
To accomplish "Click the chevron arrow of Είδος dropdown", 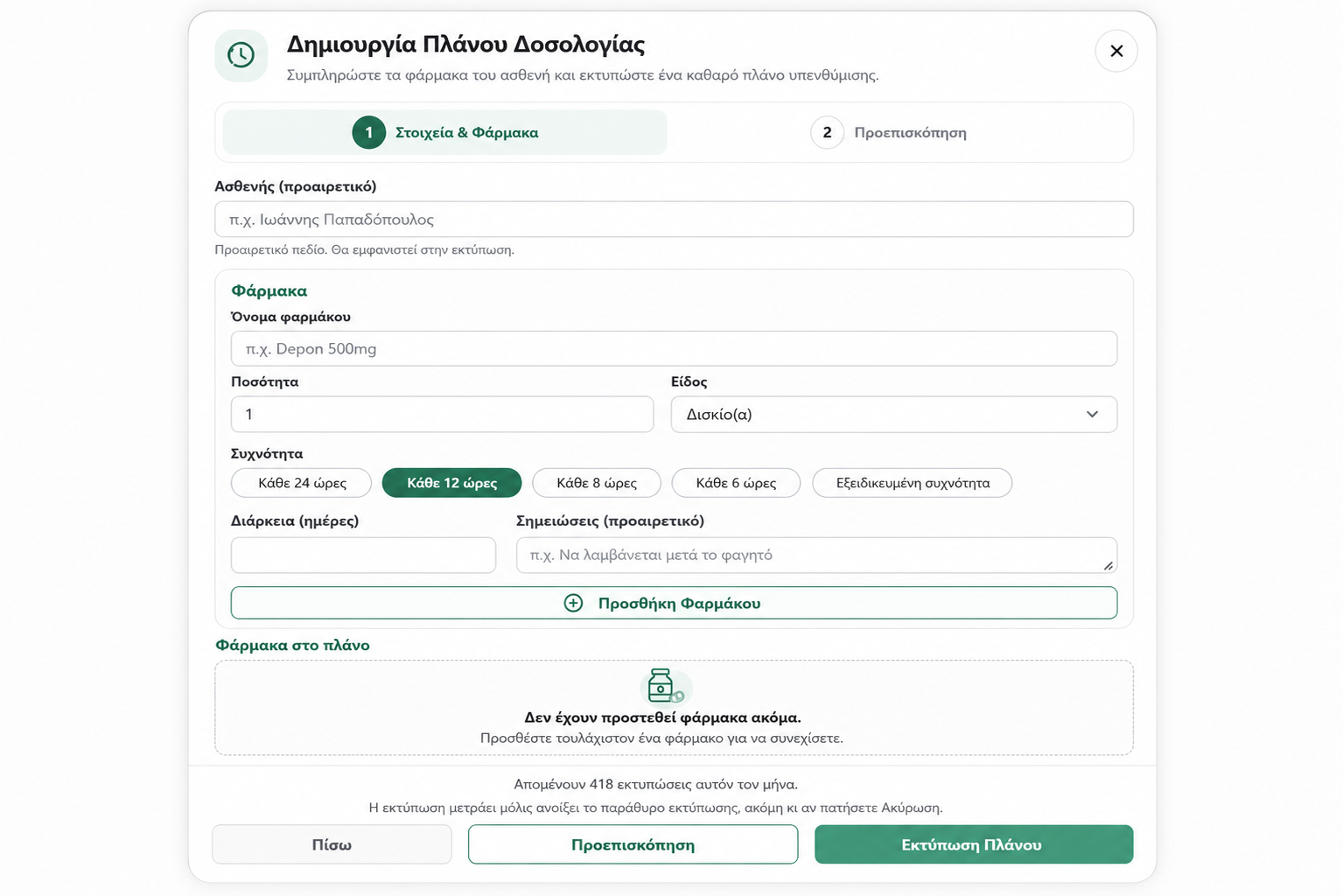I will (1092, 414).
